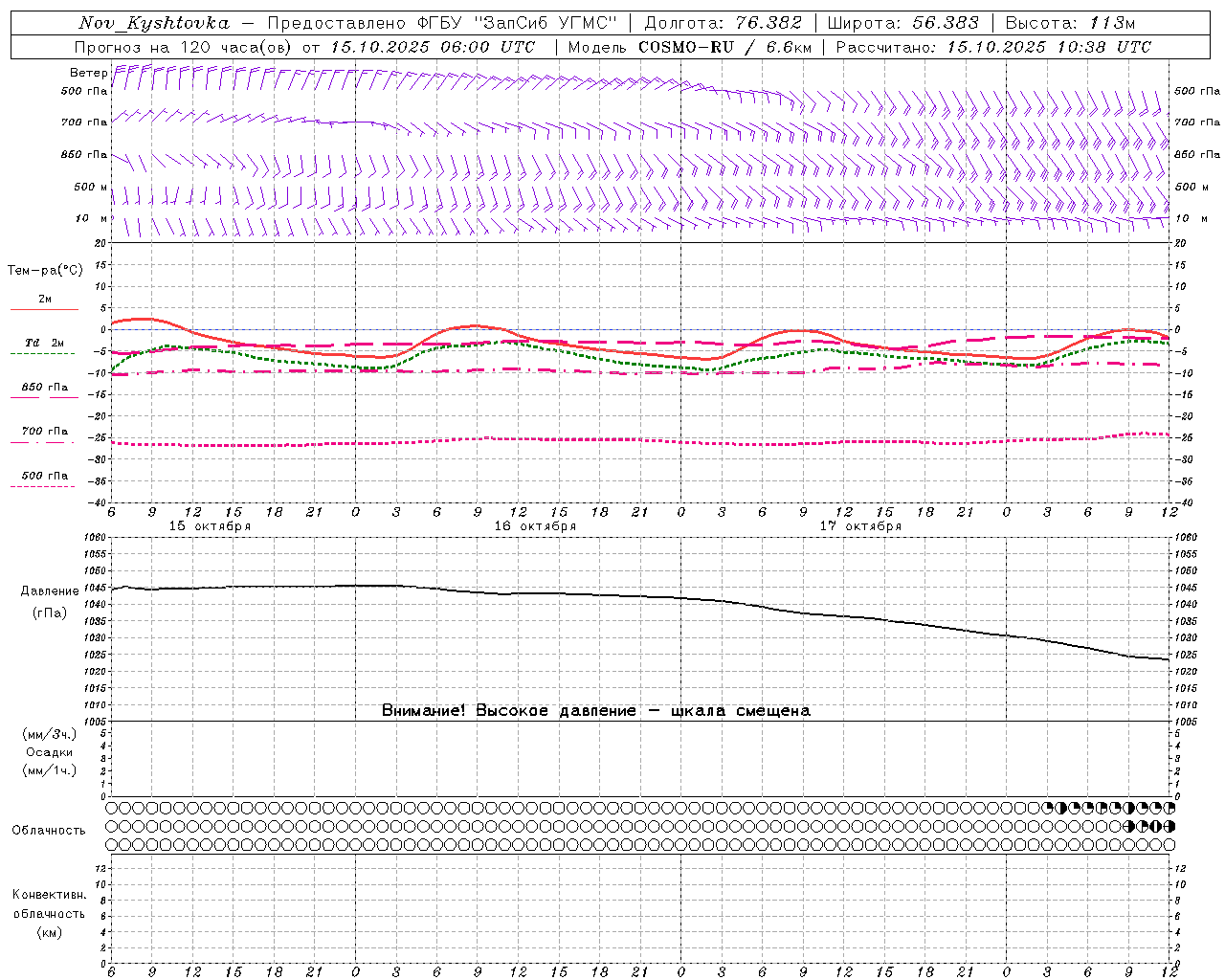Click the Тем-ра(°C) temperature axis title
The image size is (1225, 980).
pyautogui.click(x=45, y=271)
